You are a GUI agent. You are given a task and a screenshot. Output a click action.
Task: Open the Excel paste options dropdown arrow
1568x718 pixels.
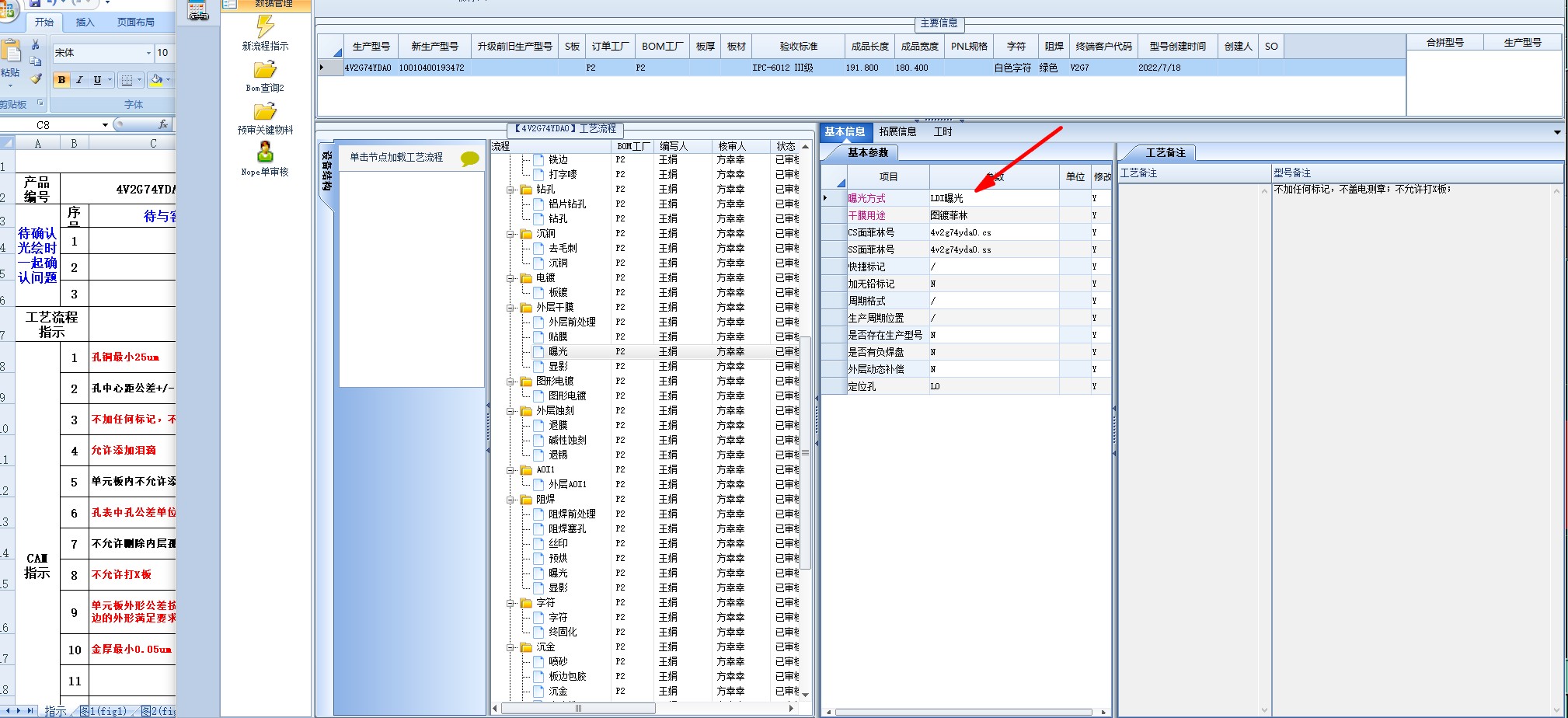(11, 86)
